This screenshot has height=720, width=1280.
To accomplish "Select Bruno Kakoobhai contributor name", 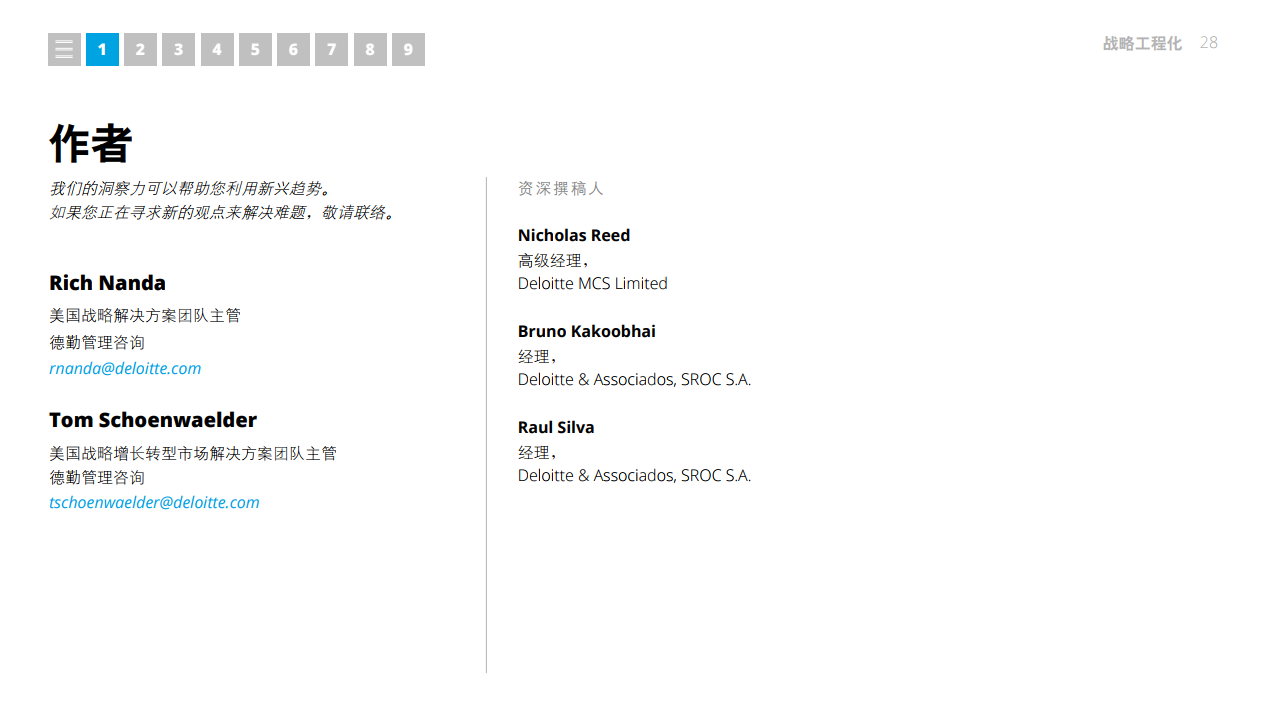I will (587, 331).
